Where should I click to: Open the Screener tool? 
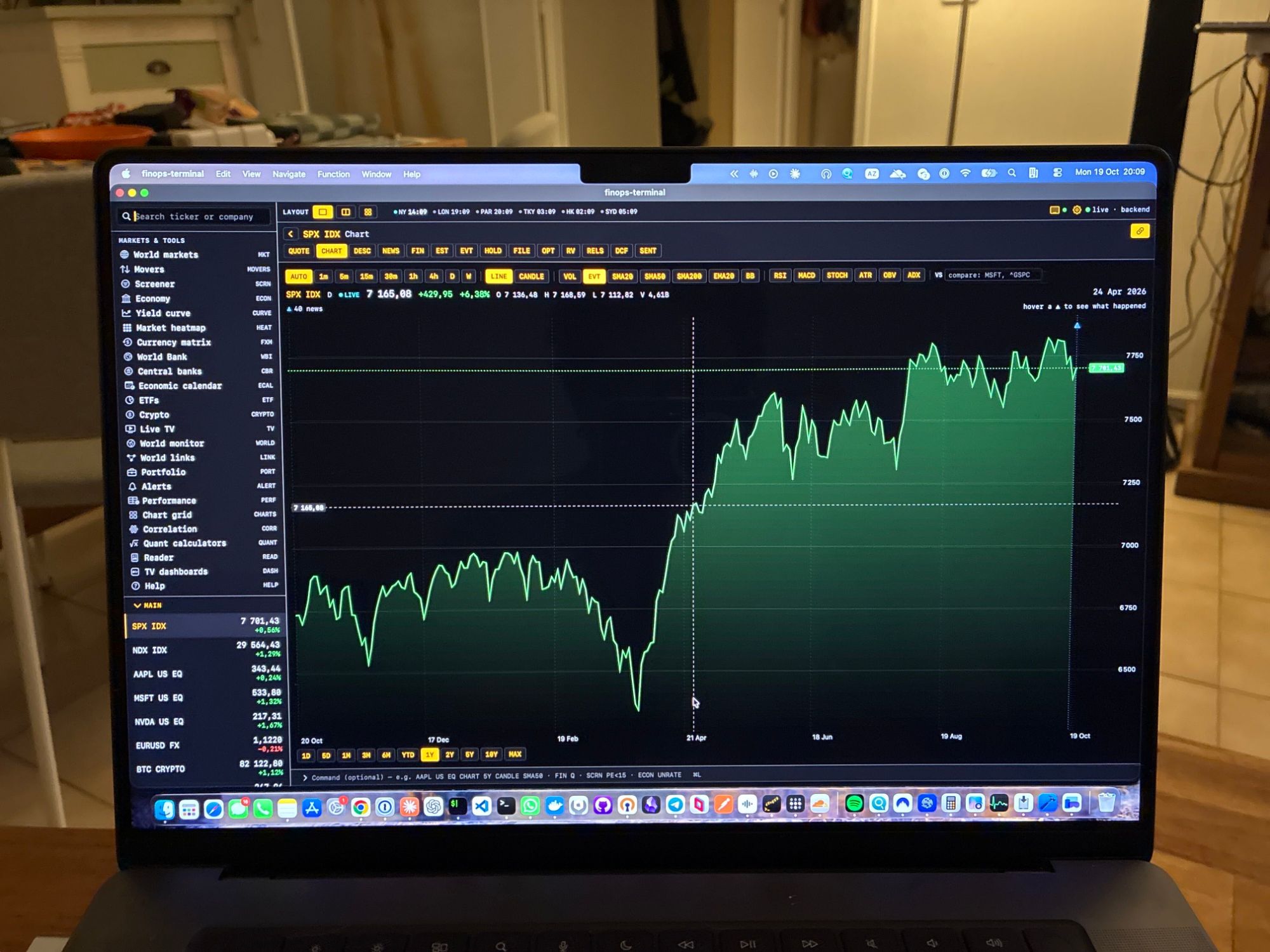pyautogui.click(x=196, y=284)
